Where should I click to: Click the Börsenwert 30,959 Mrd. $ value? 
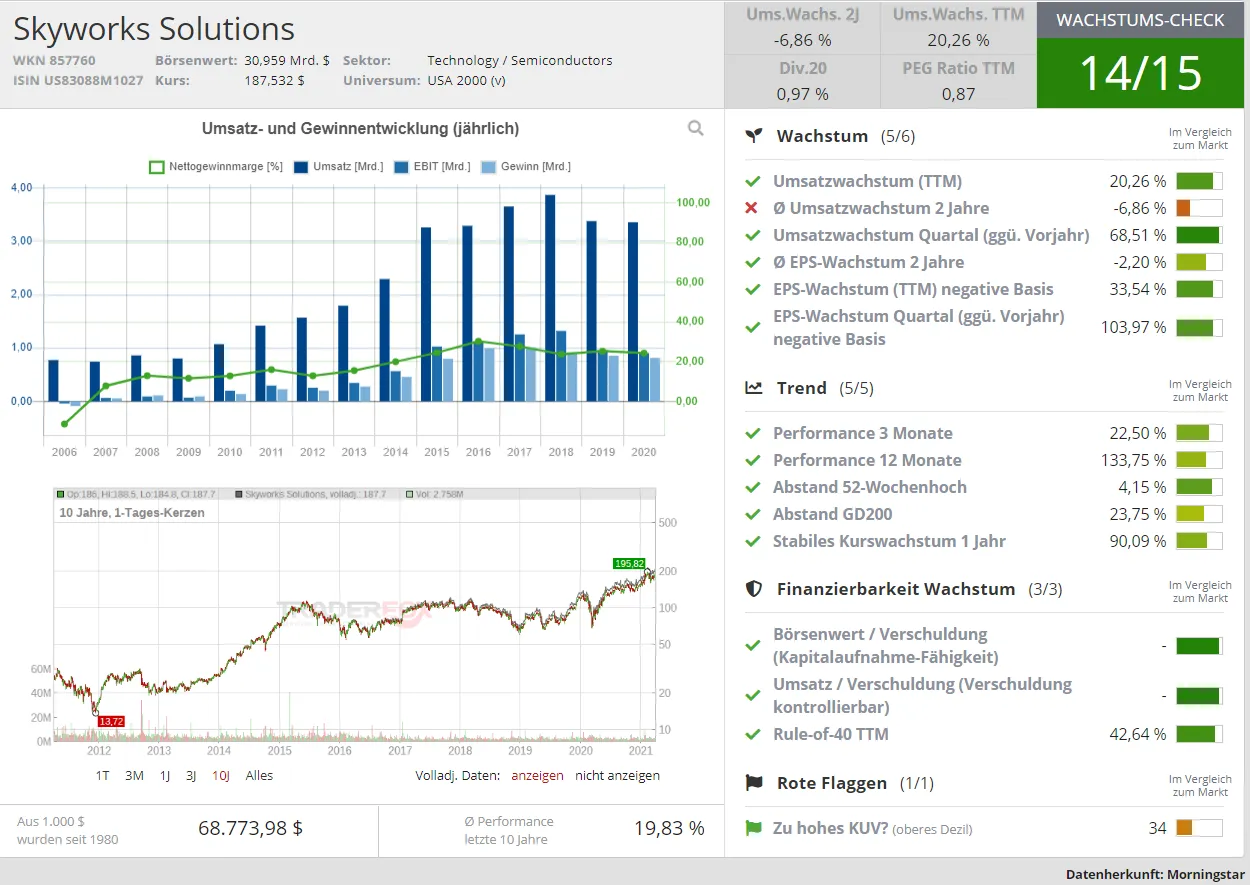pos(287,60)
